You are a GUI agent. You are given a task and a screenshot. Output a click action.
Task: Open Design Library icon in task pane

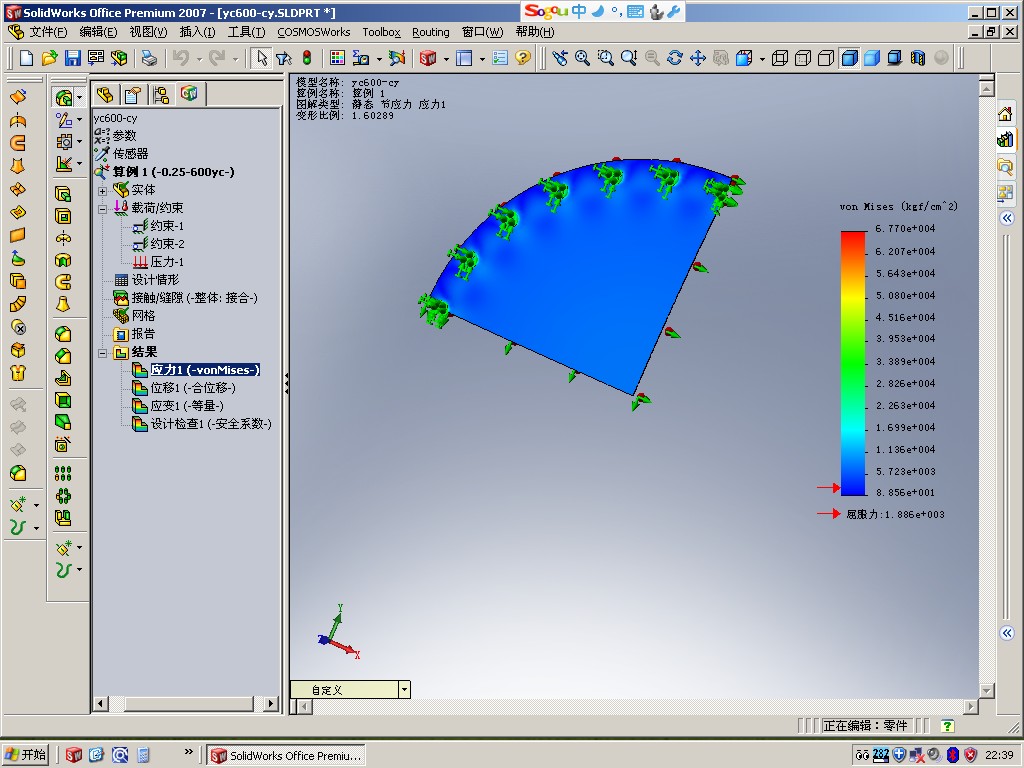point(1005,139)
